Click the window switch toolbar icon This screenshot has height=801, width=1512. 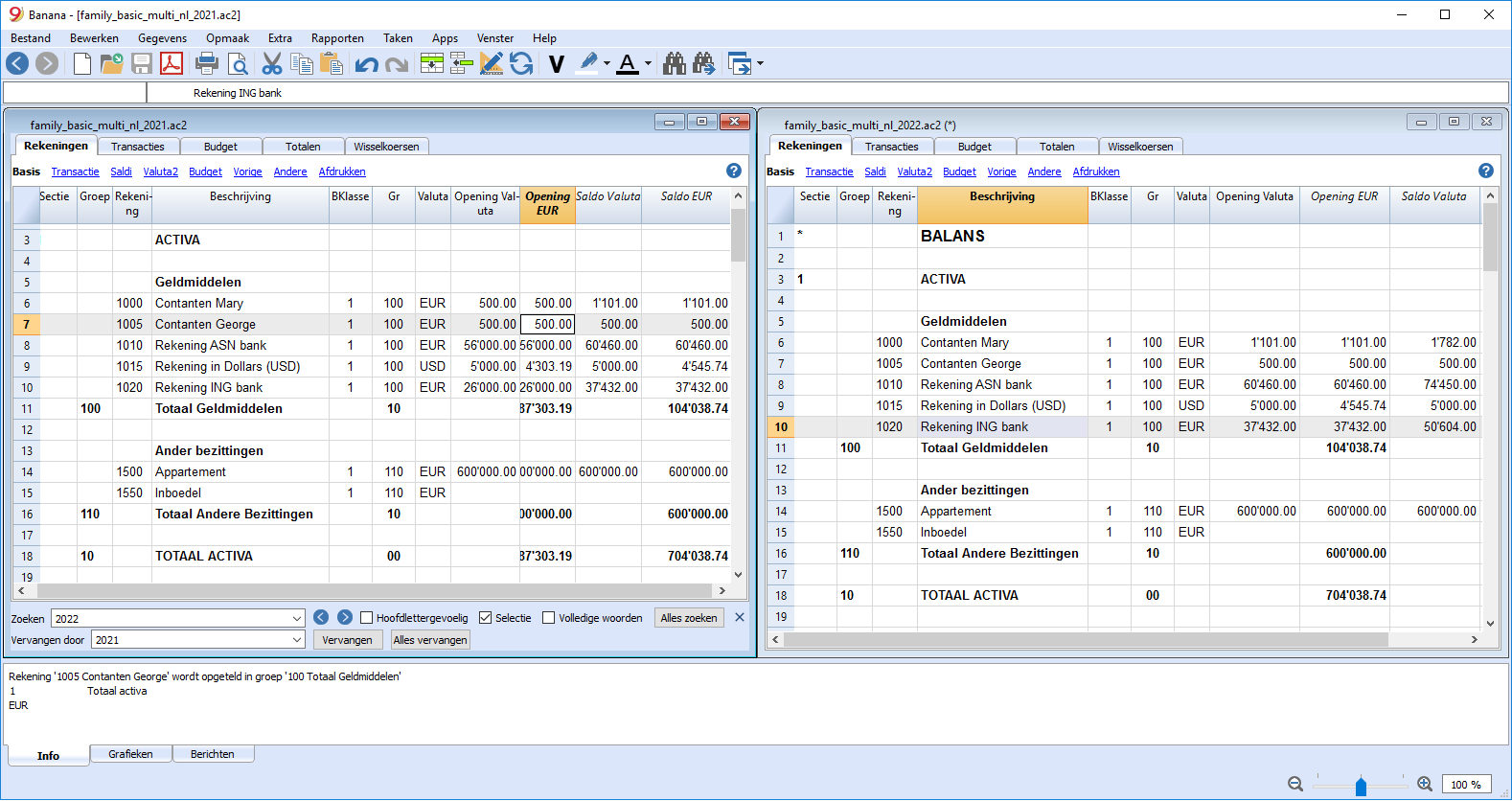(740, 64)
